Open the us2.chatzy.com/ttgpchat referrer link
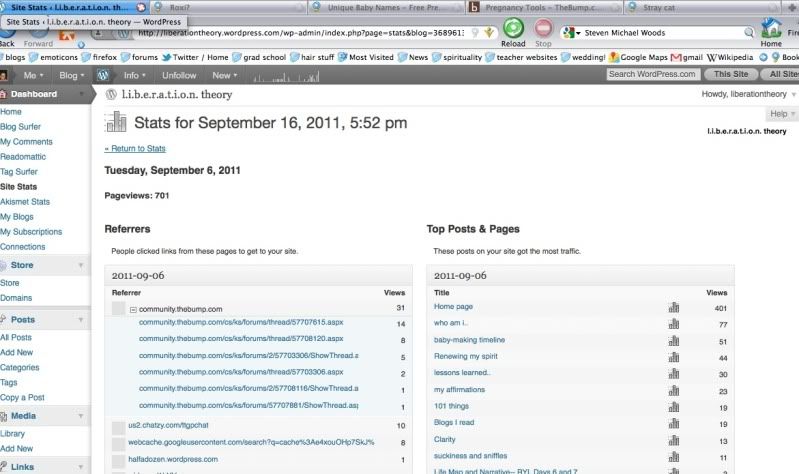 tap(168, 425)
